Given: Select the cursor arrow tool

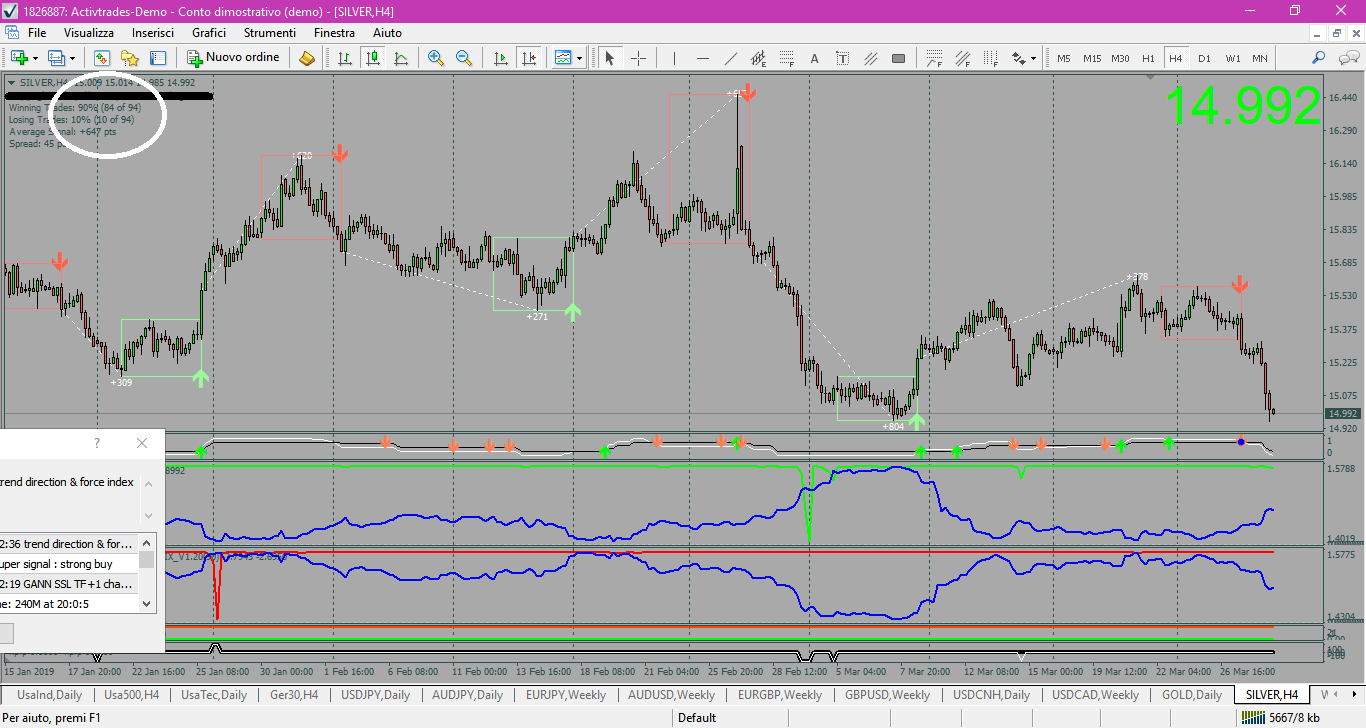Looking at the screenshot, I should [x=610, y=58].
